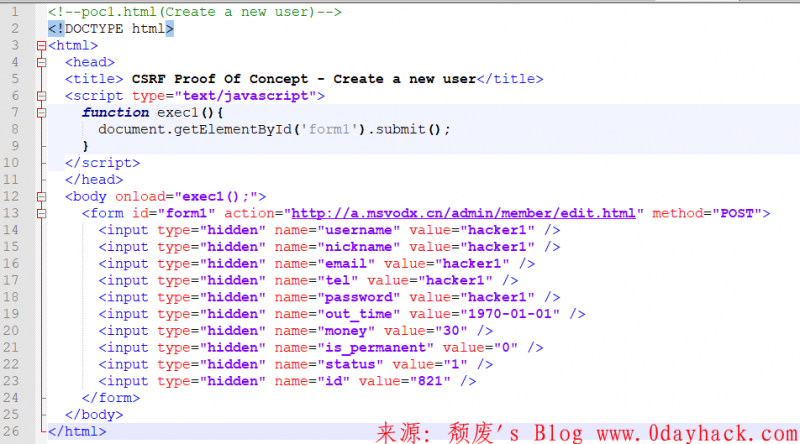The width and height of the screenshot is (800, 444).
Task: Collapse the function exec1 fold marker
Action: 42,113
